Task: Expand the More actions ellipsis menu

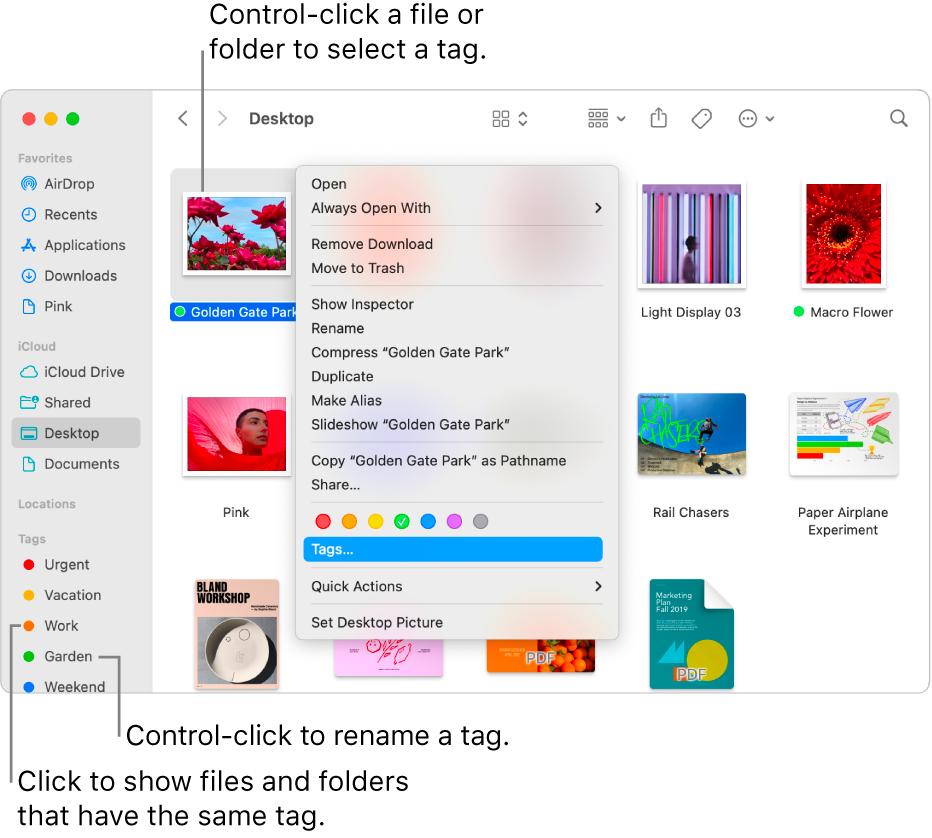Action: (756, 118)
